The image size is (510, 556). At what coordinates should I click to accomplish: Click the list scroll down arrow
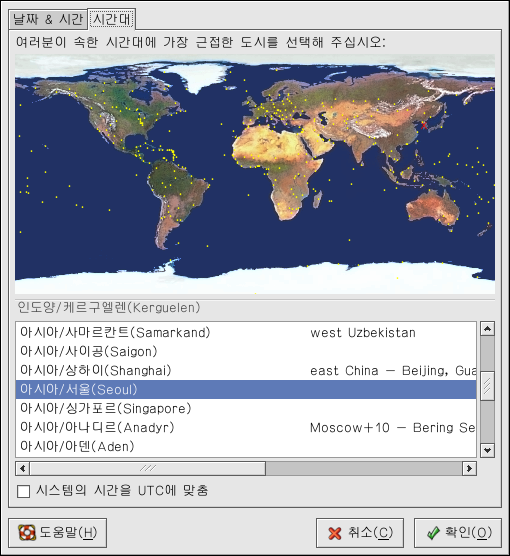[x=487, y=450]
